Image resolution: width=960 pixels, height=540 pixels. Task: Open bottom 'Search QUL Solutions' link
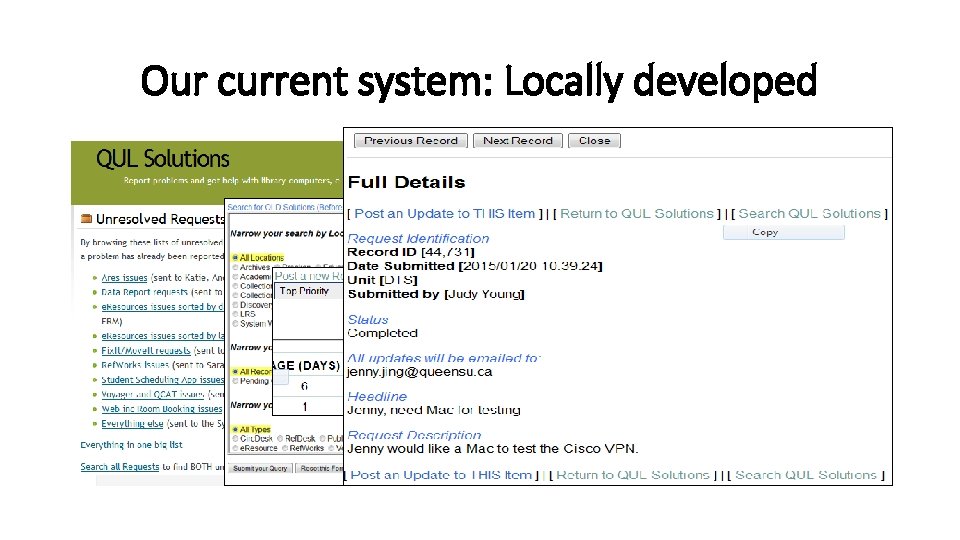[806, 475]
